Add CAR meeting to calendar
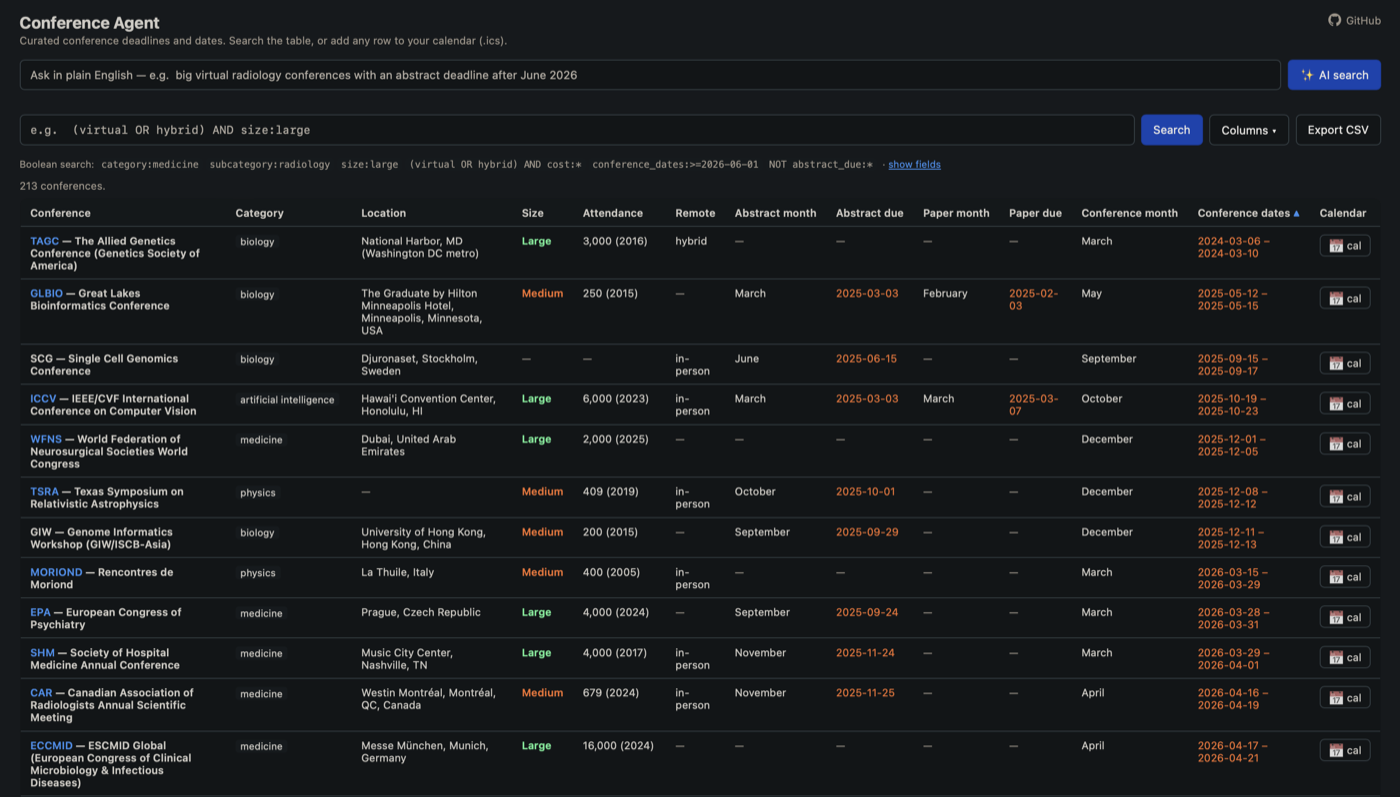This screenshot has width=1400, height=797. click(x=1345, y=697)
